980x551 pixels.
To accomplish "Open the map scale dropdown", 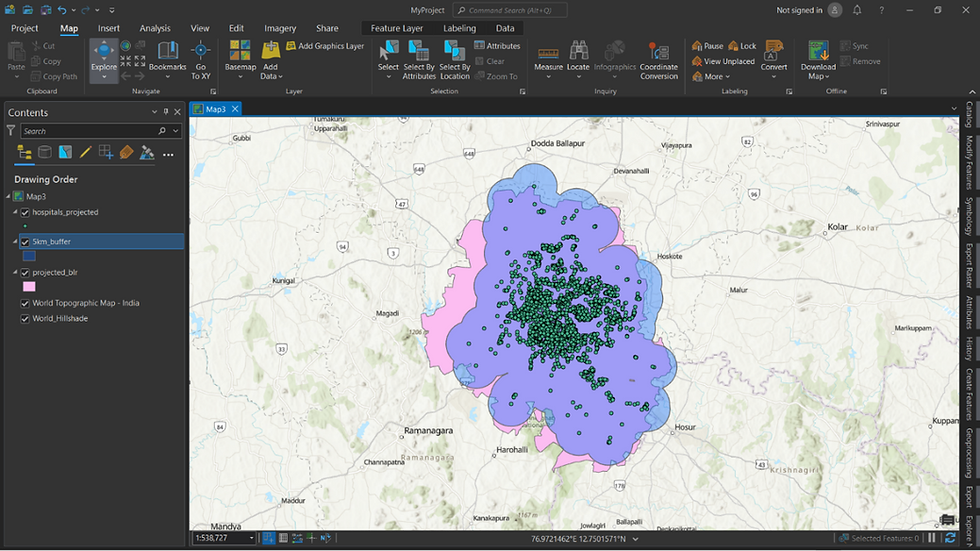I will (x=252, y=538).
